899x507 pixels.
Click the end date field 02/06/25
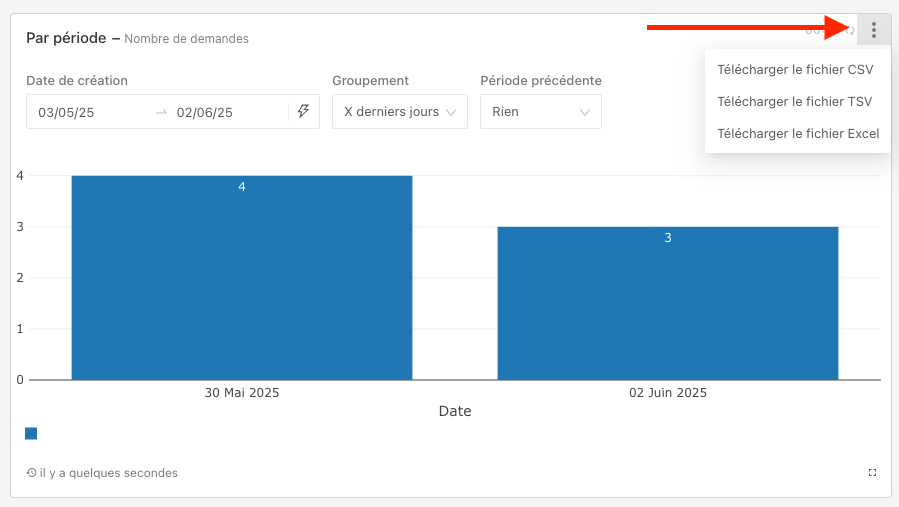pyautogui.click(x=205, y=113)
